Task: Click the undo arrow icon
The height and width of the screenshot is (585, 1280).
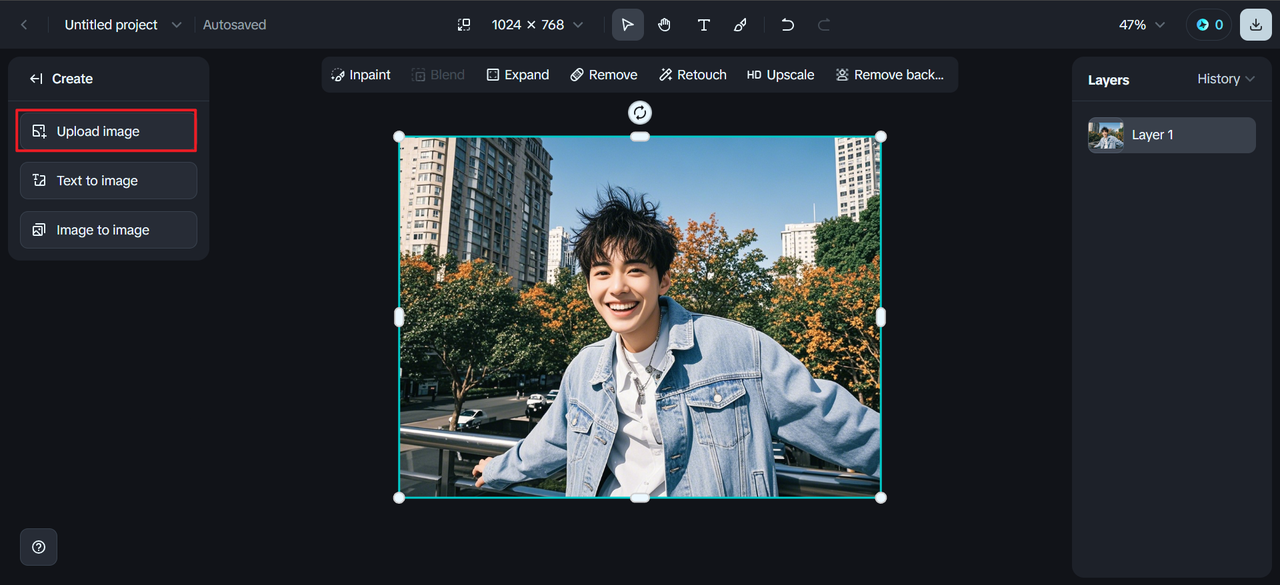Action: [788, 25]
